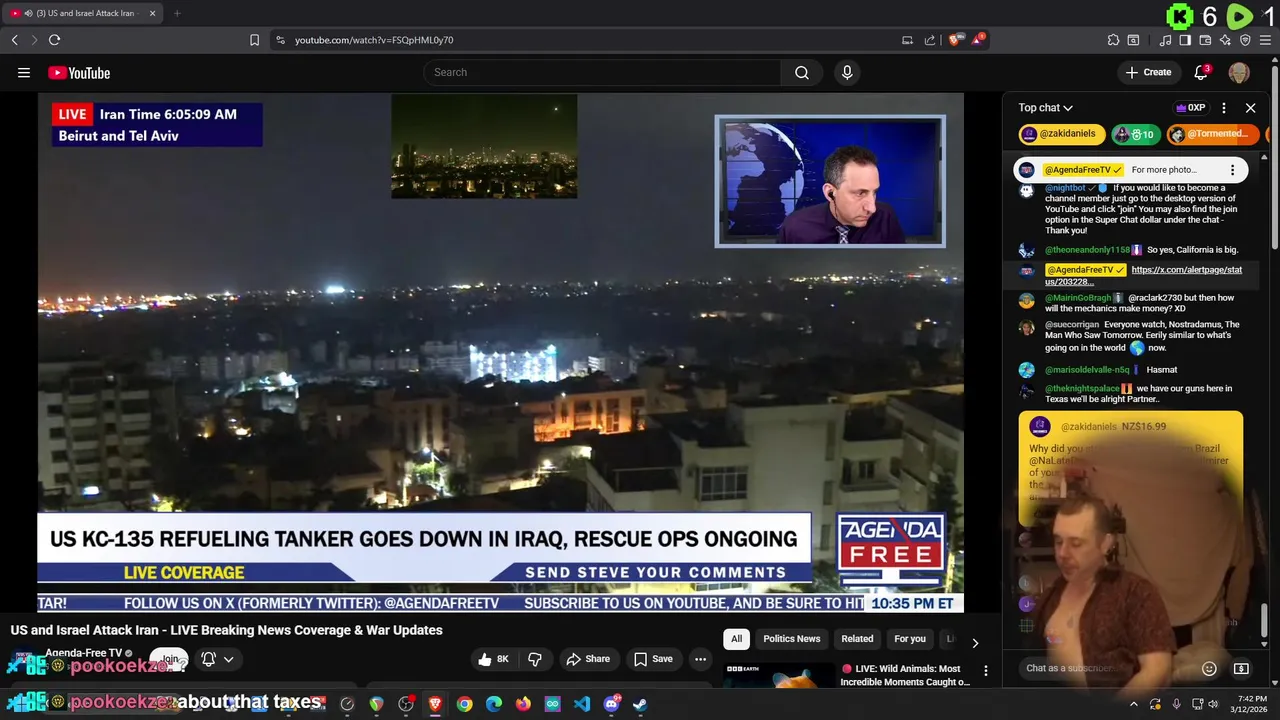The height and width of the screenshot is (720, 1280).
Task: Start voice search with the microphone icon
Action: 847,72
